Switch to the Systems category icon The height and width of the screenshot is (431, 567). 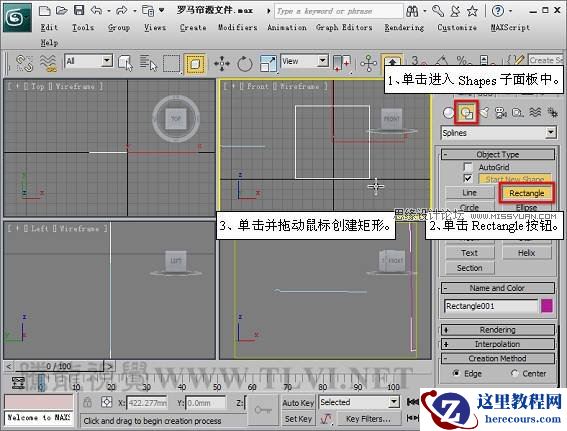click(553, 113)
